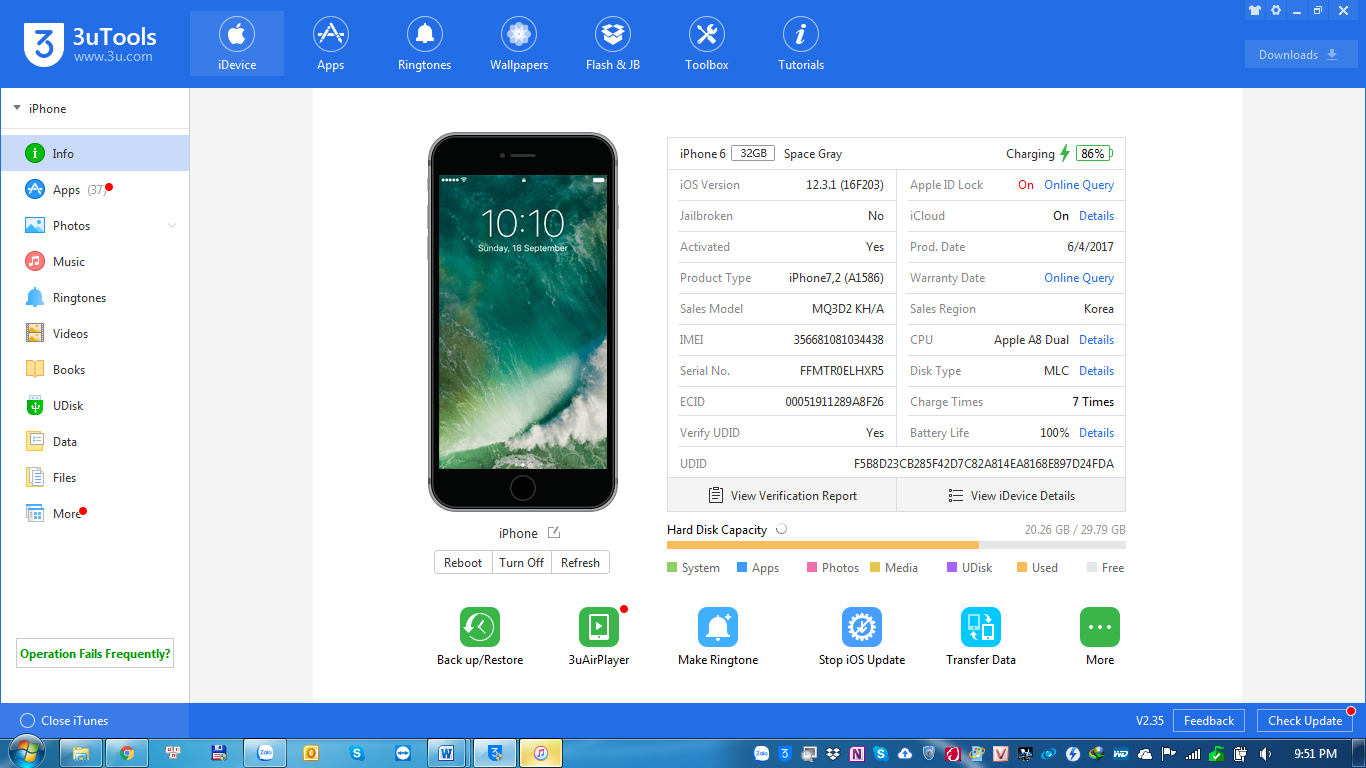
Task: Open the Flash & JB section
Action: (x=612, y=44)
